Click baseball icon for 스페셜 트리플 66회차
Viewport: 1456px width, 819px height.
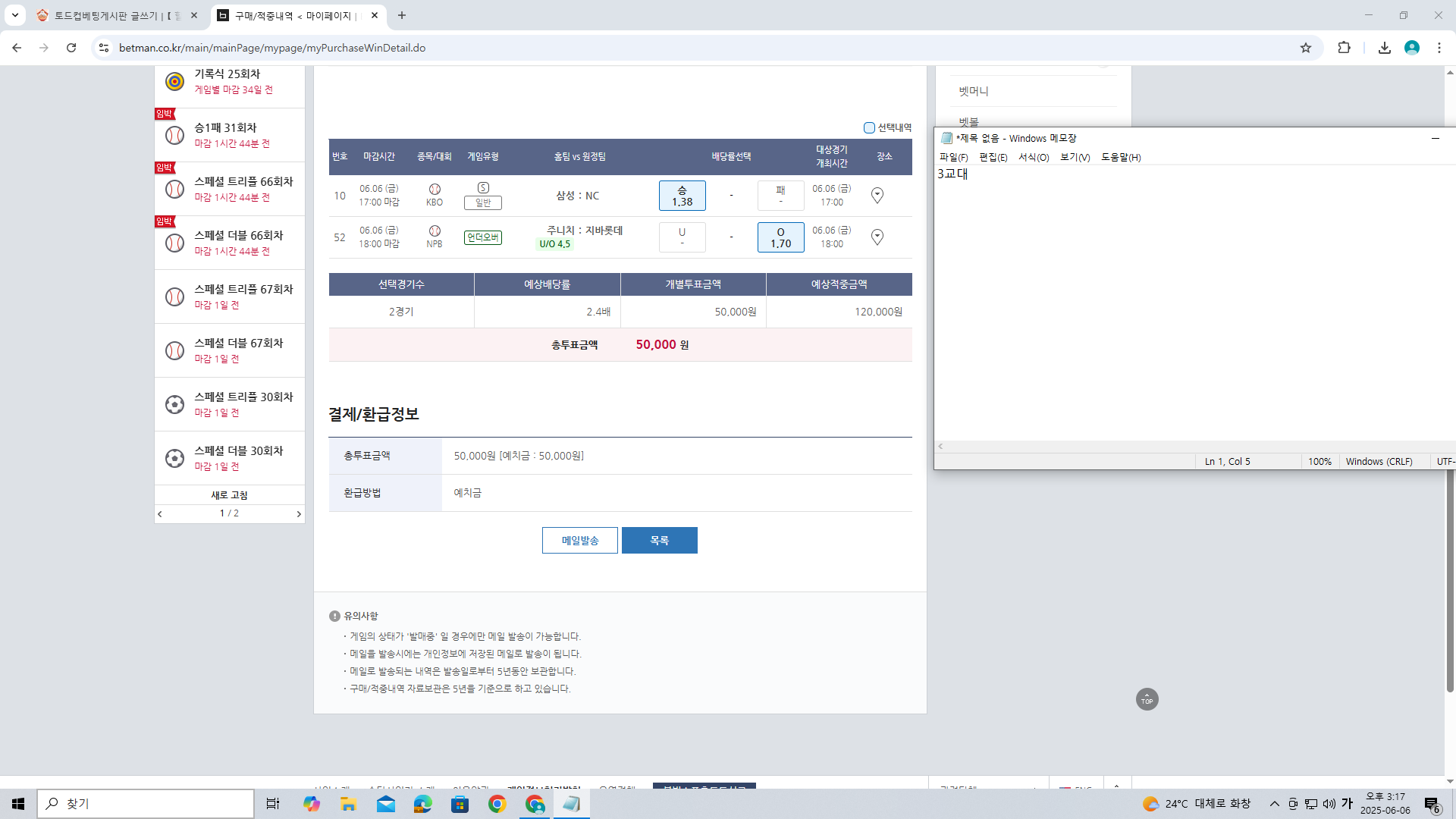(x=175, y=189)
